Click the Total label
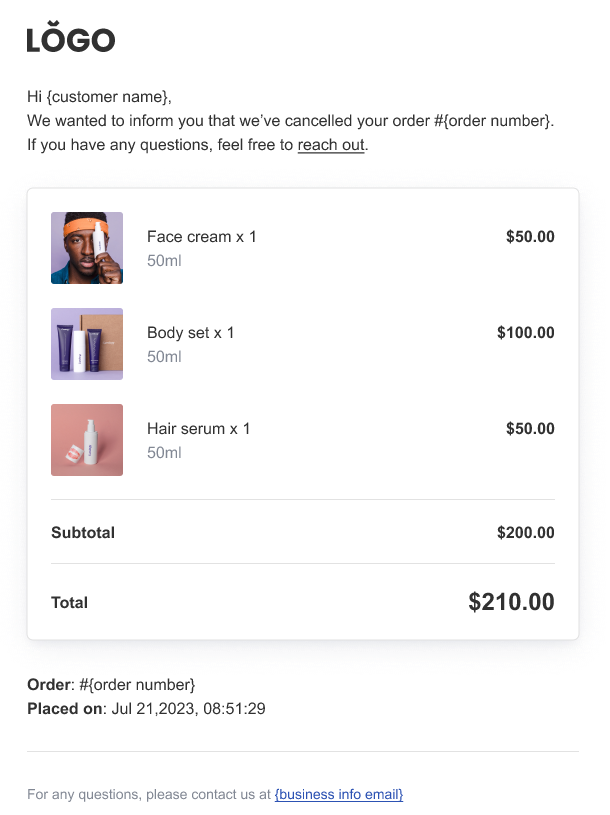Screen dimensions: 610x815 click(x=70, y=603)
